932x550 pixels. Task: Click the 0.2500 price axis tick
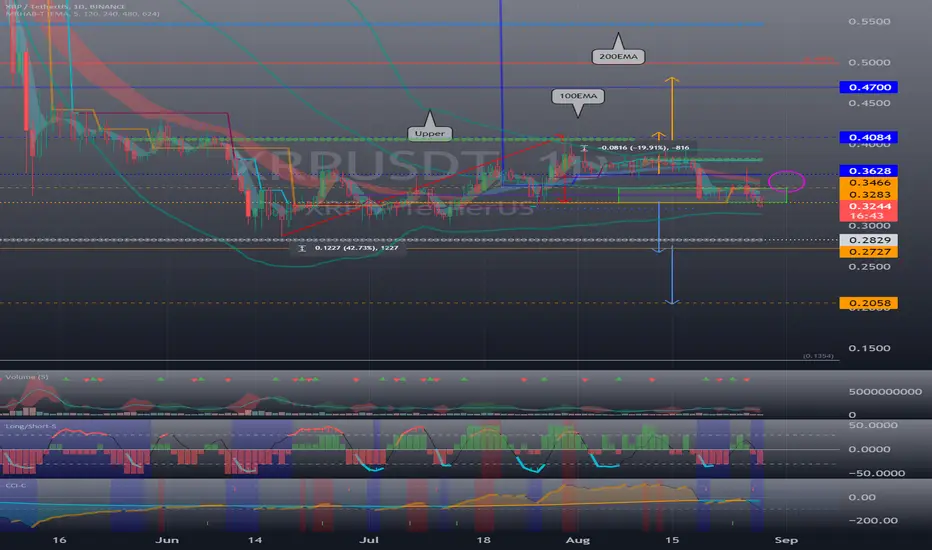869,266
